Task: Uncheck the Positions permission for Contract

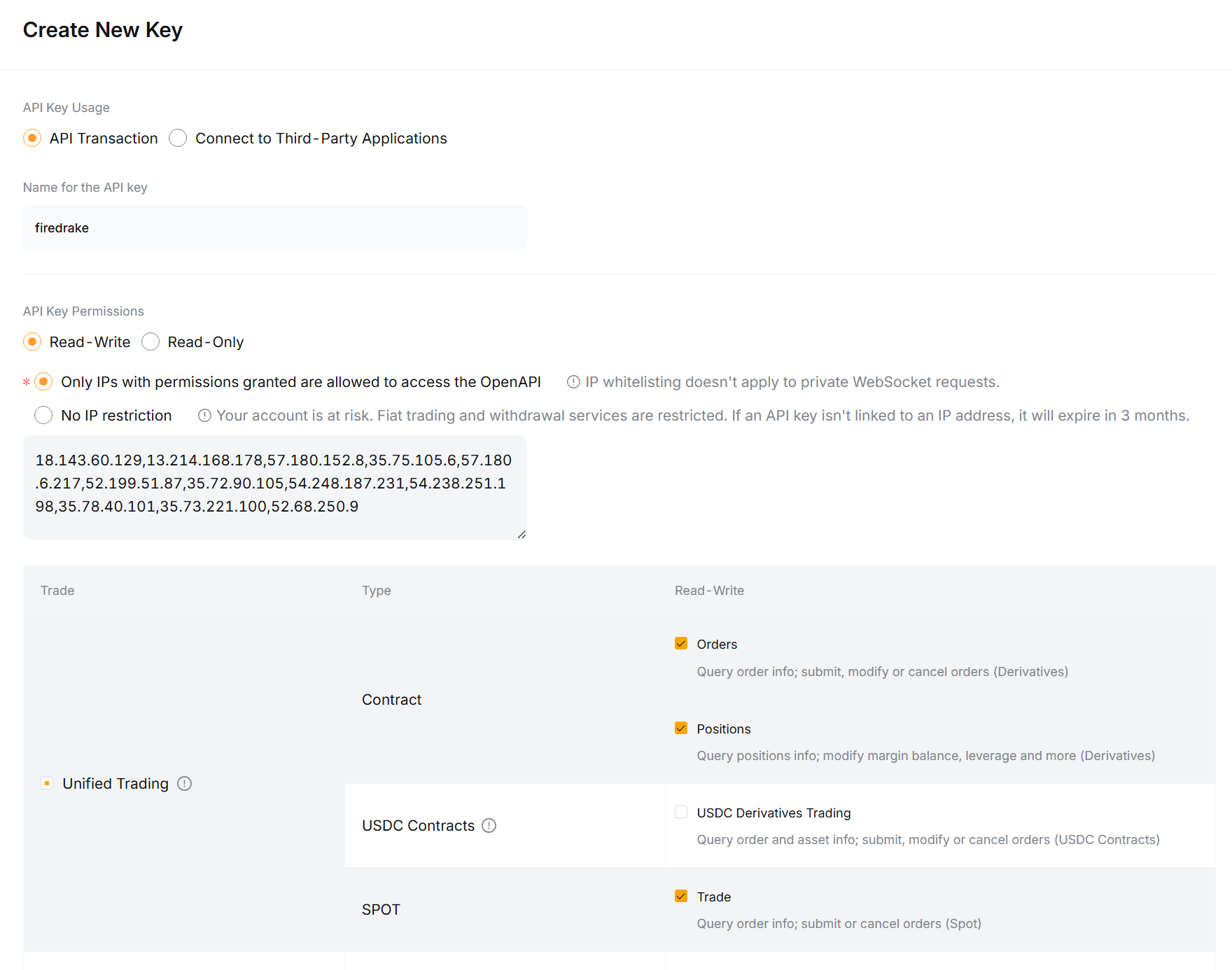Action: 680,728
